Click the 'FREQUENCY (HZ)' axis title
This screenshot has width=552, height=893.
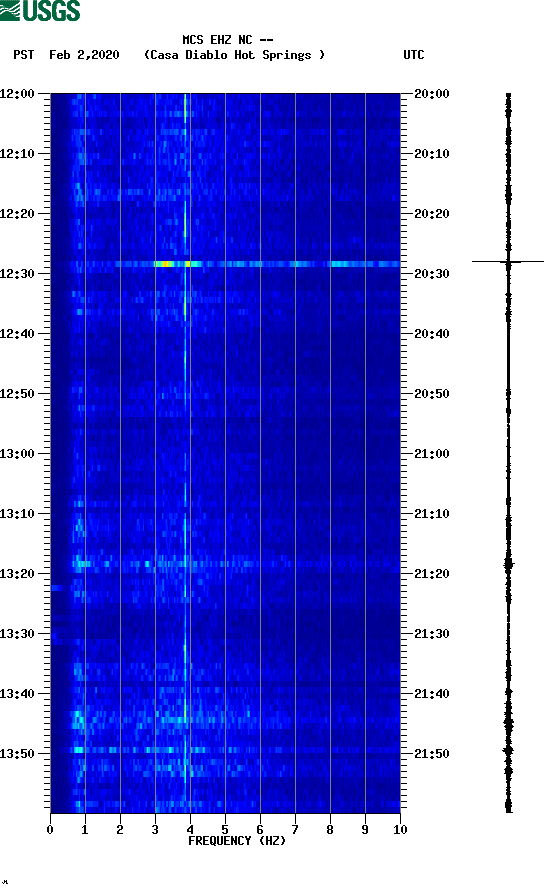point(237,841)
